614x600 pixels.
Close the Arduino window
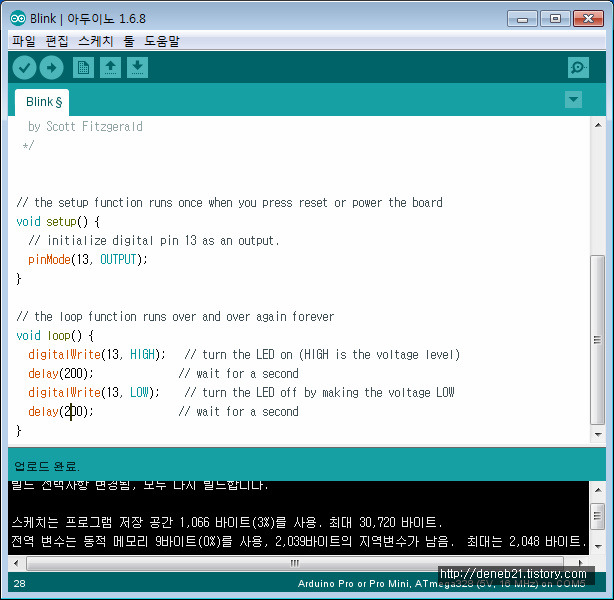coord(588,18)
